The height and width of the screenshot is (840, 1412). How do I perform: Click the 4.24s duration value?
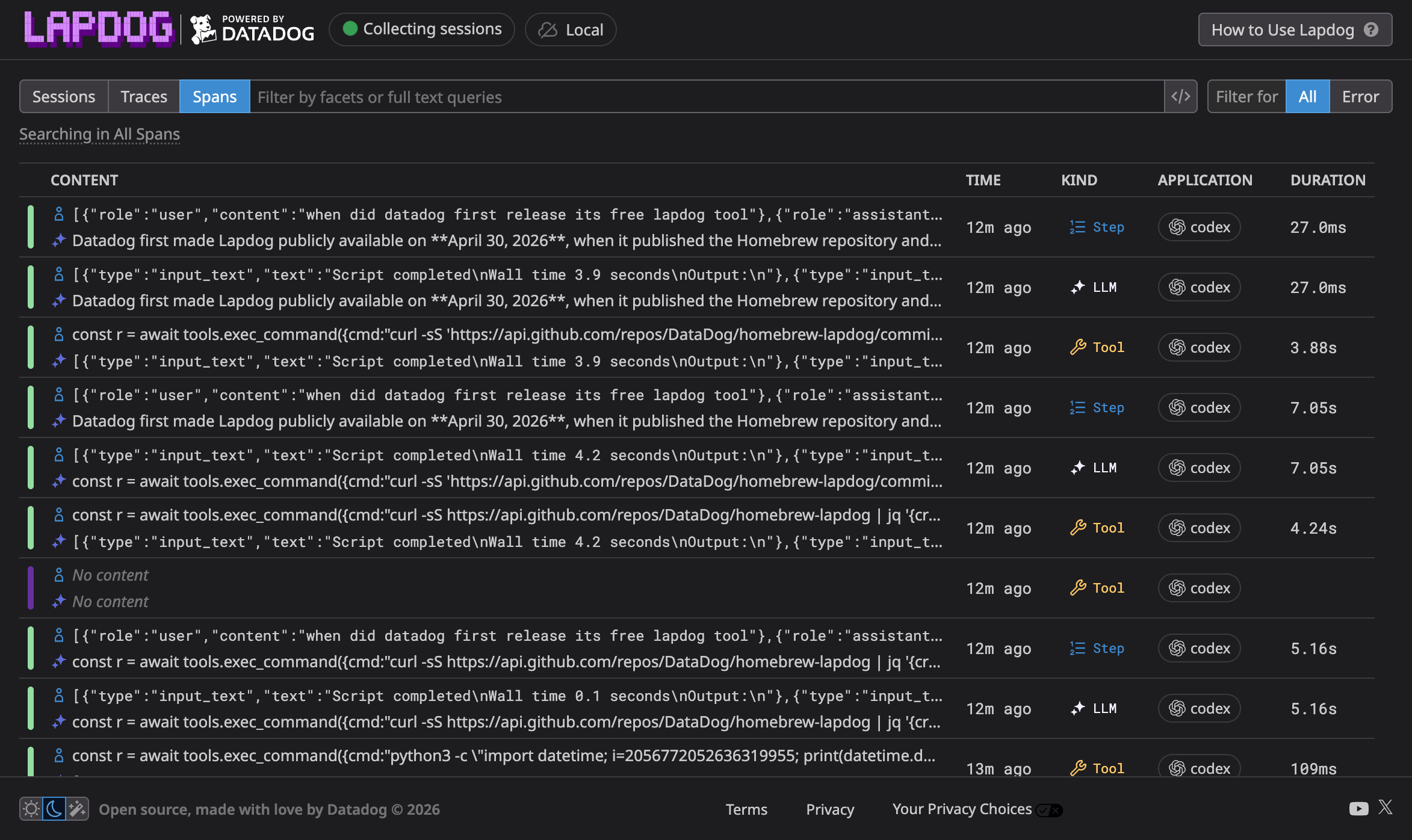[x=1313, y=528]
